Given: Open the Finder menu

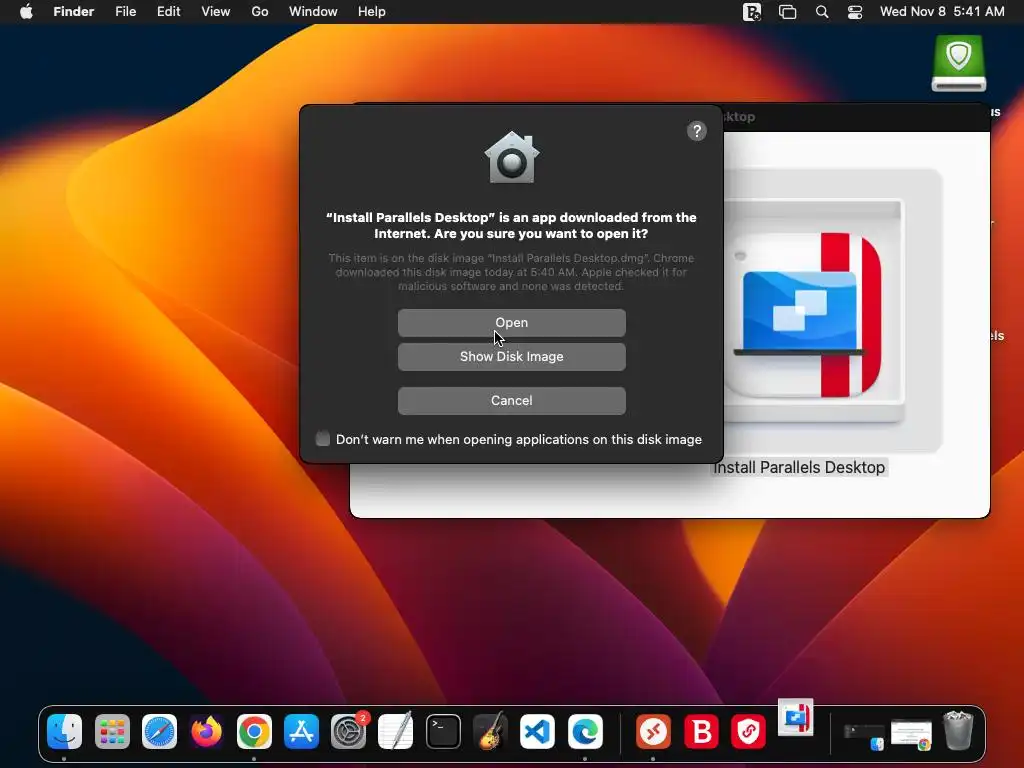Looking at the screenshot, I should click(73, 12).
